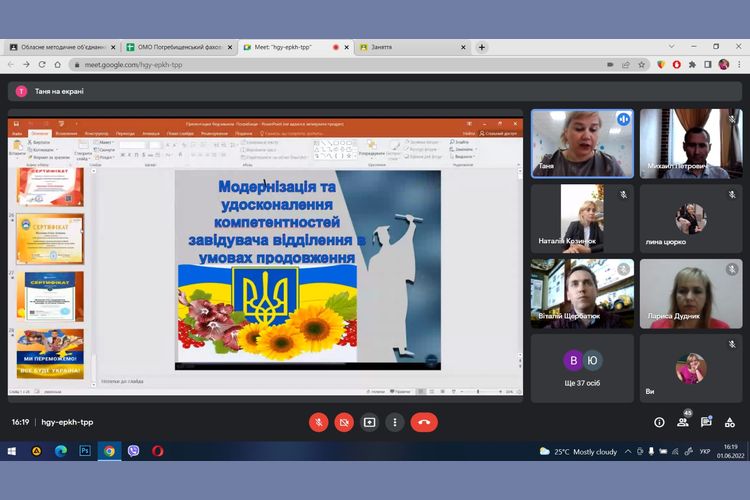The image size is (750, 500).
Task: Open meeting details info icon
Action: [659, 422]
